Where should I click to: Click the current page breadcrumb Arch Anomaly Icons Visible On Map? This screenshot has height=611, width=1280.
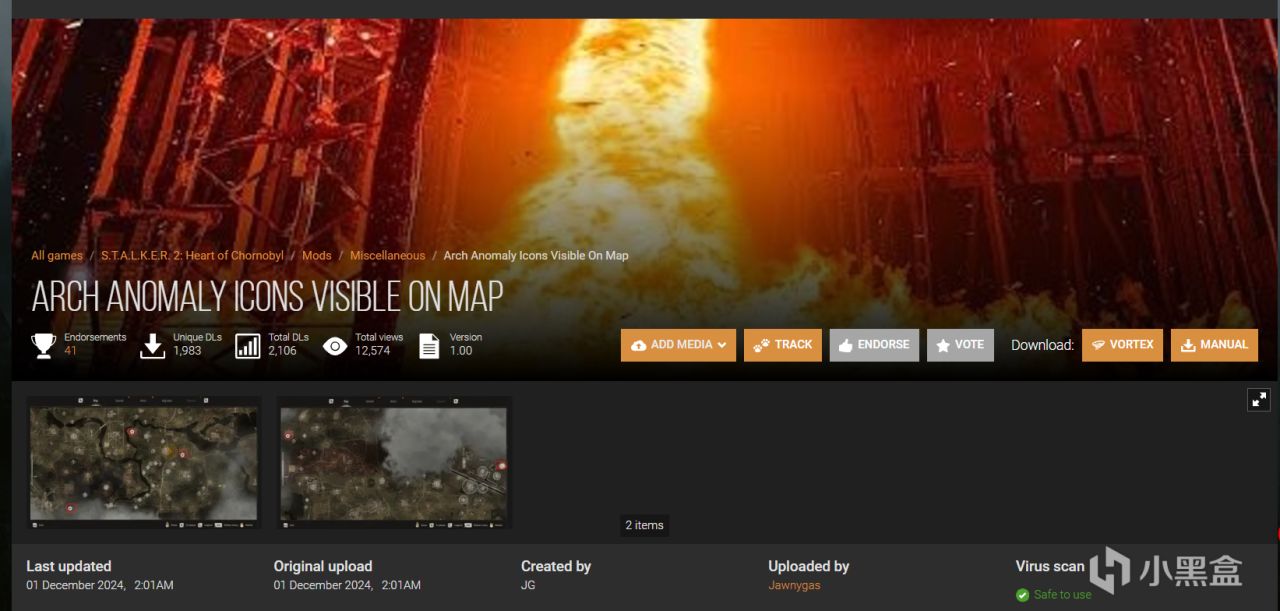(536, 256)
